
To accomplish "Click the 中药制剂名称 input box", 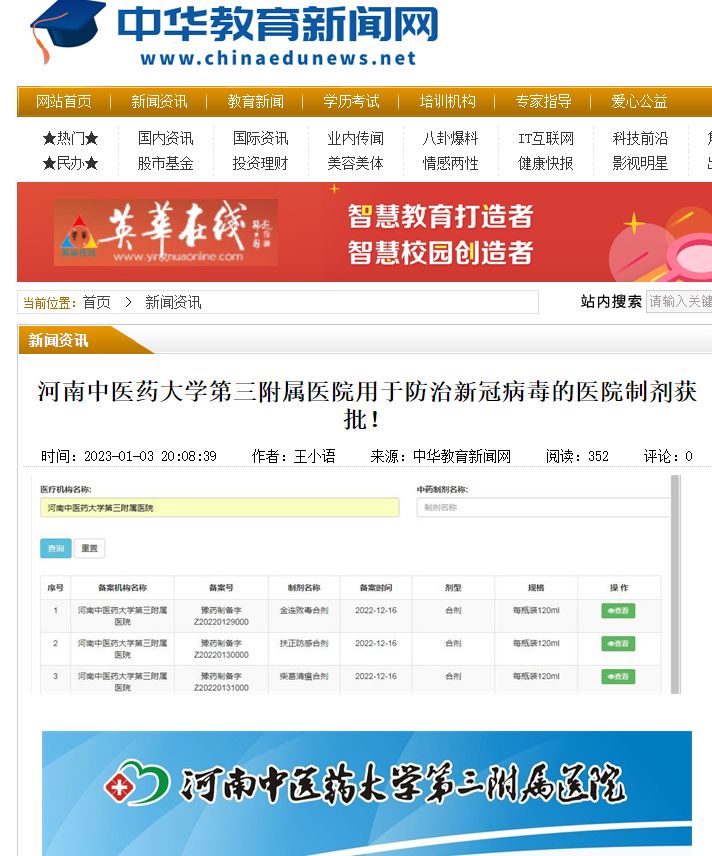I will click(542, 508).
